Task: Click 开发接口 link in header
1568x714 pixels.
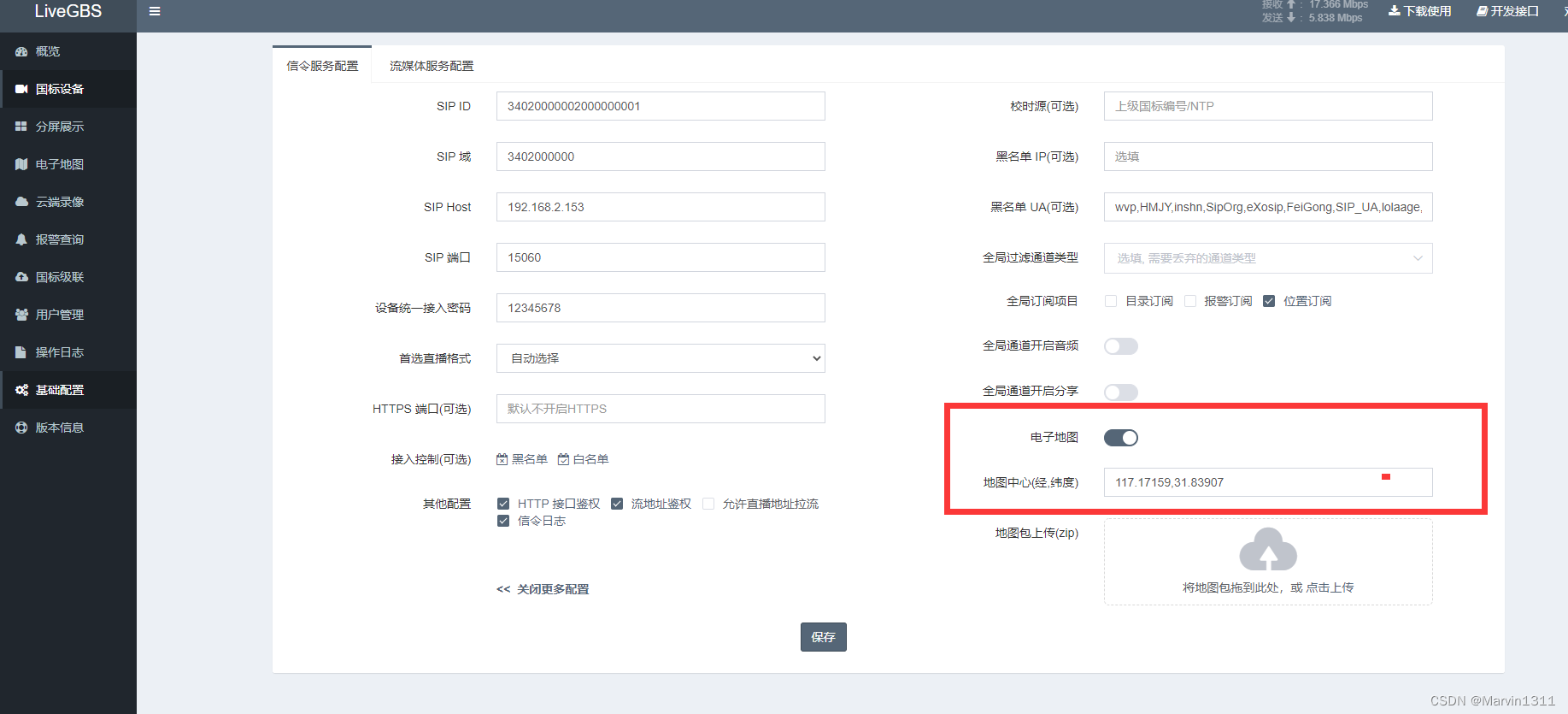Action: [x=1507, y=11]
